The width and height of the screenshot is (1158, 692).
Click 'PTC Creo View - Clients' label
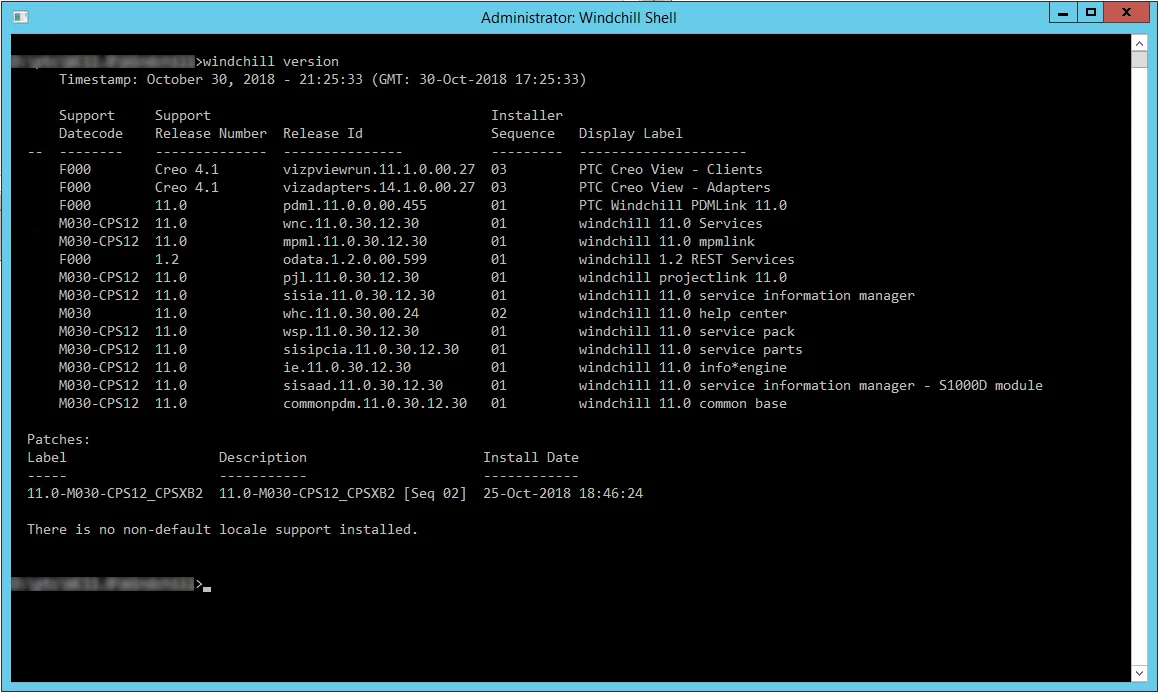click(670, 169)
